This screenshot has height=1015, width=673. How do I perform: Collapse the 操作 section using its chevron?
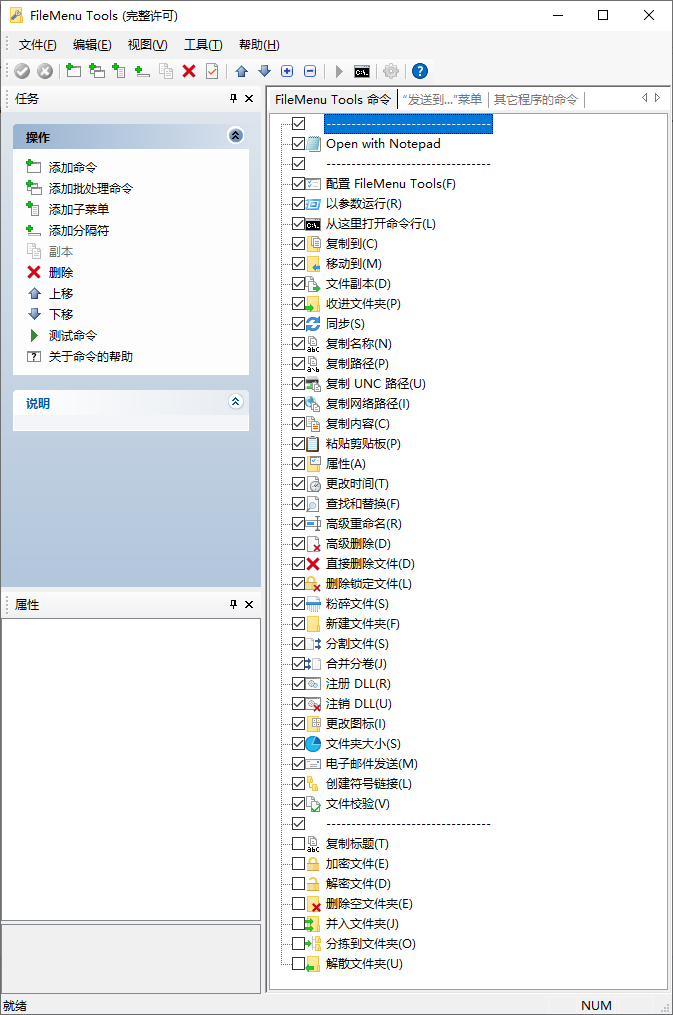point(235,136)
